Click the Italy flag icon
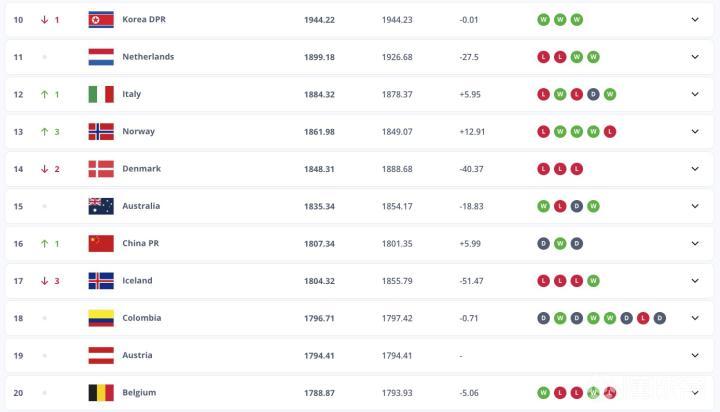This screenshot has height=412, width=720. [101, 94]
